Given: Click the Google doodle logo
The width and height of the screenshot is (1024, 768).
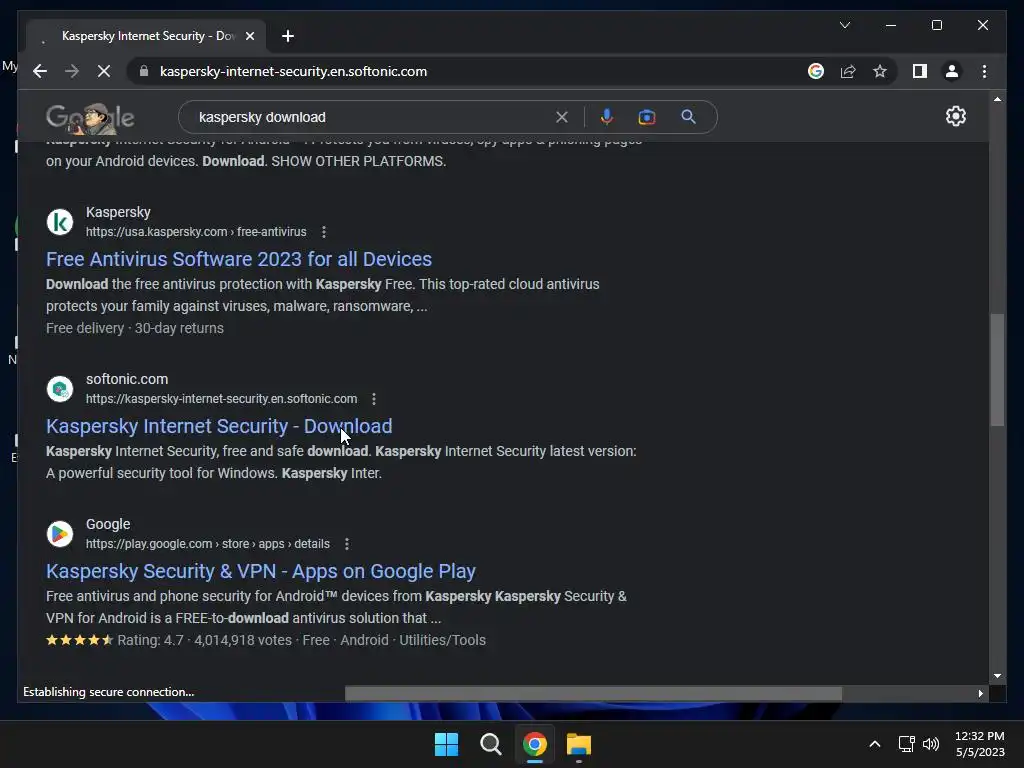Looking at the screenshot, I should click(90, 118).
